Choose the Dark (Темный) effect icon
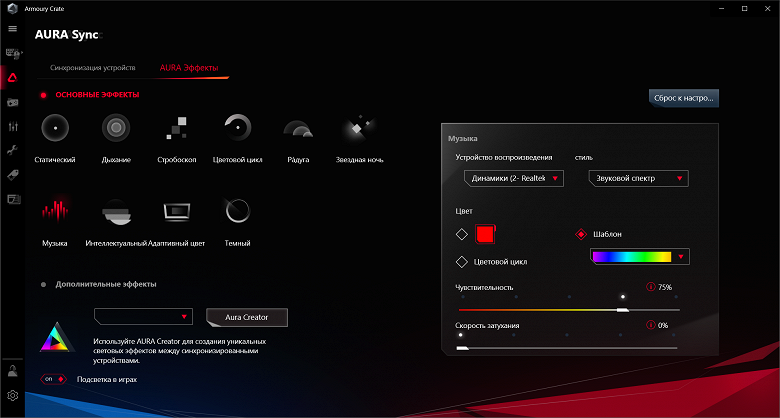Screen dimensions: 780x418 [237, 211]
